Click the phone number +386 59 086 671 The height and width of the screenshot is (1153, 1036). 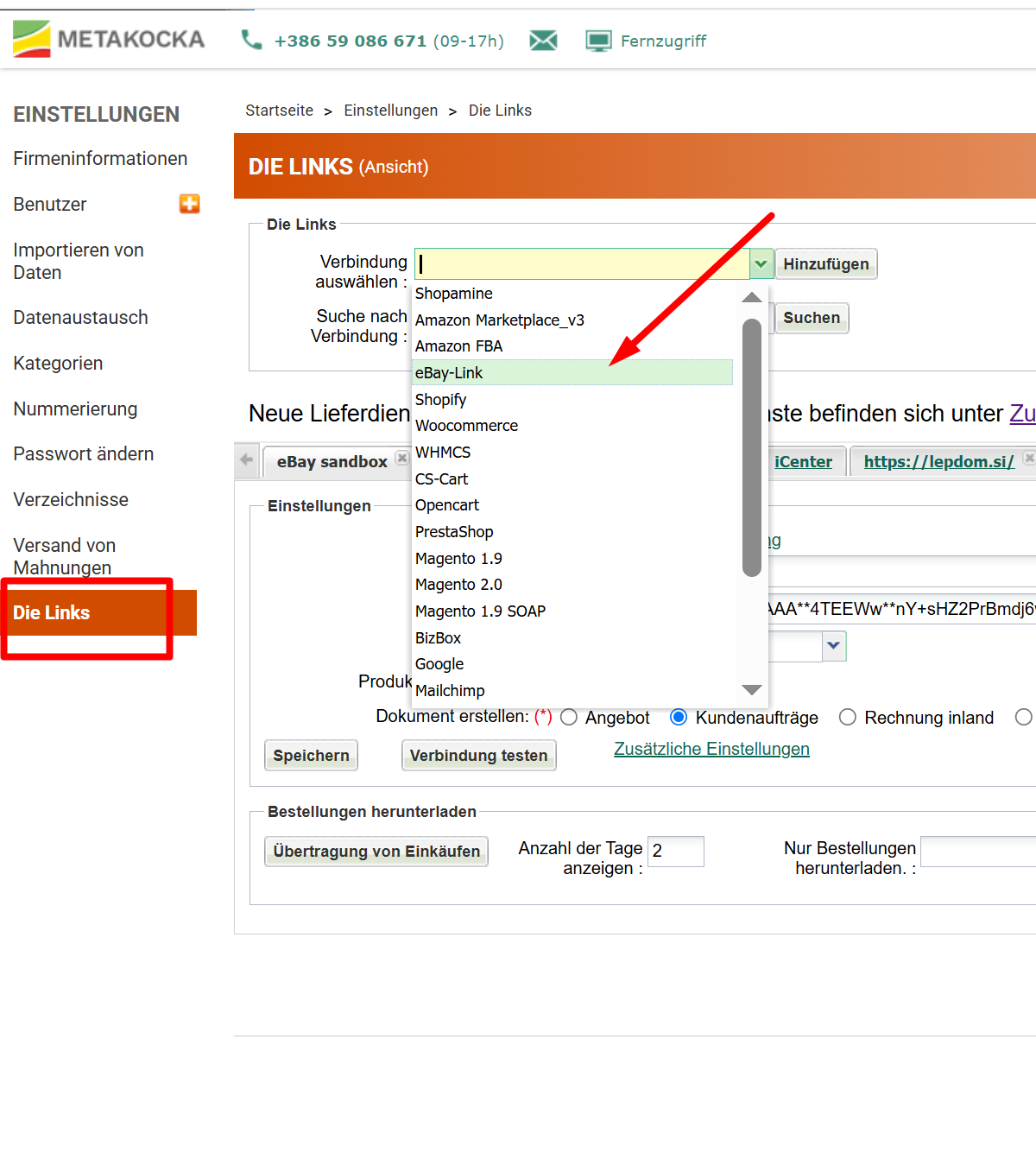click(351, 41)
